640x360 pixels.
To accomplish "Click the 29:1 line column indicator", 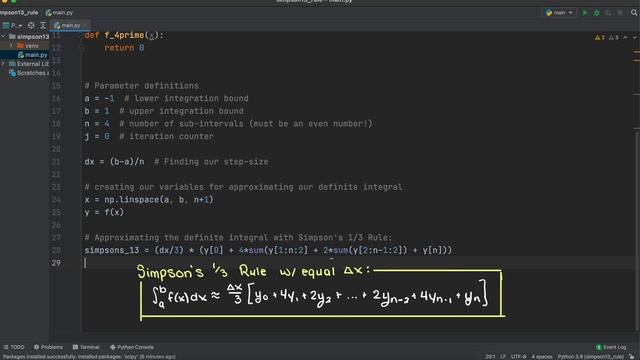I will pyautogui.click(x=491, y=356).
